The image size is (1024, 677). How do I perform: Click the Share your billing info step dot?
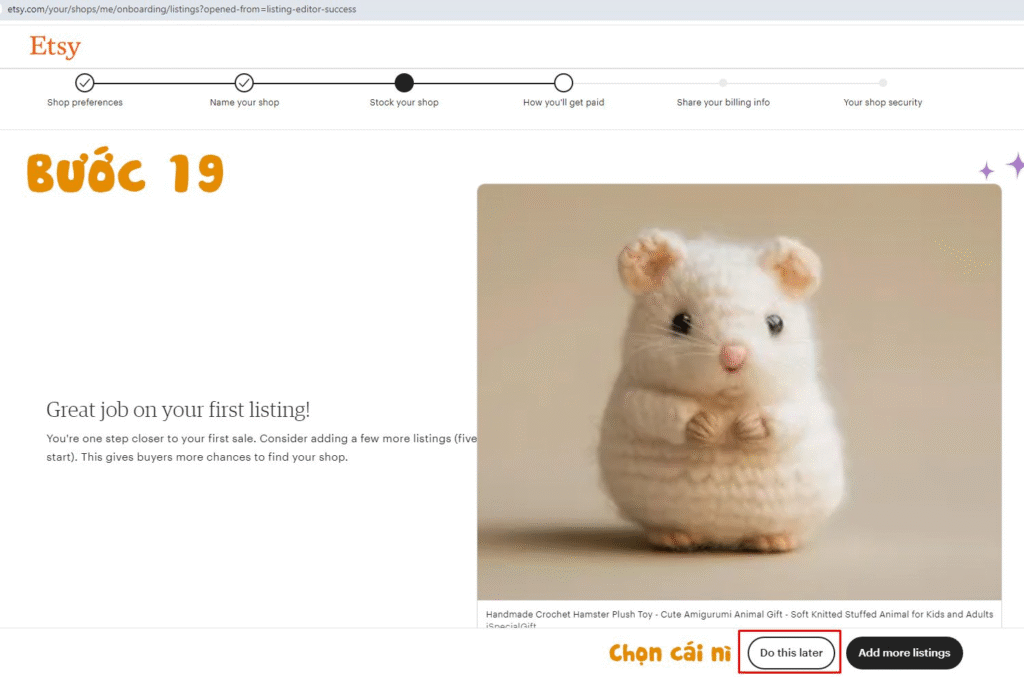click(723, 83)
